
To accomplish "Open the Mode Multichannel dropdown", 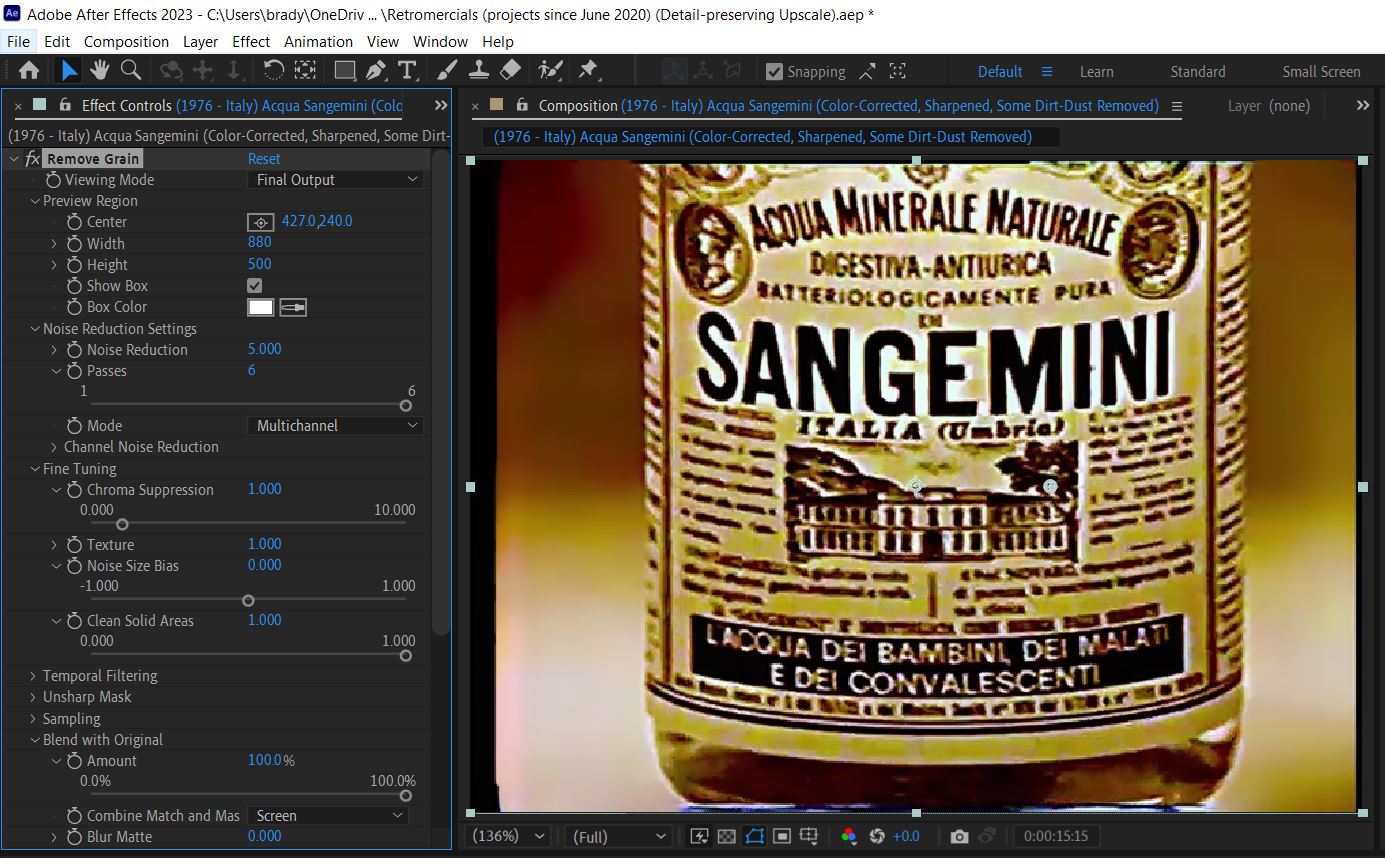I will click(x=335, y=426).
